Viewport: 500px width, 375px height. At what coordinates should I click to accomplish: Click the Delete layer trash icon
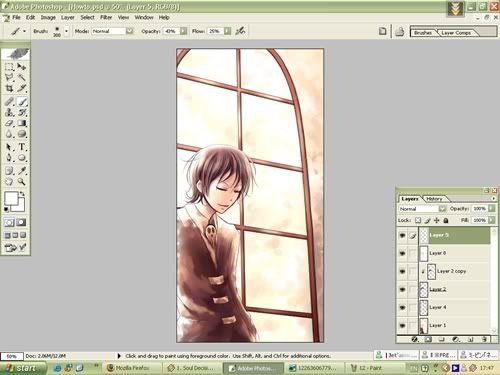pos(484,339)
